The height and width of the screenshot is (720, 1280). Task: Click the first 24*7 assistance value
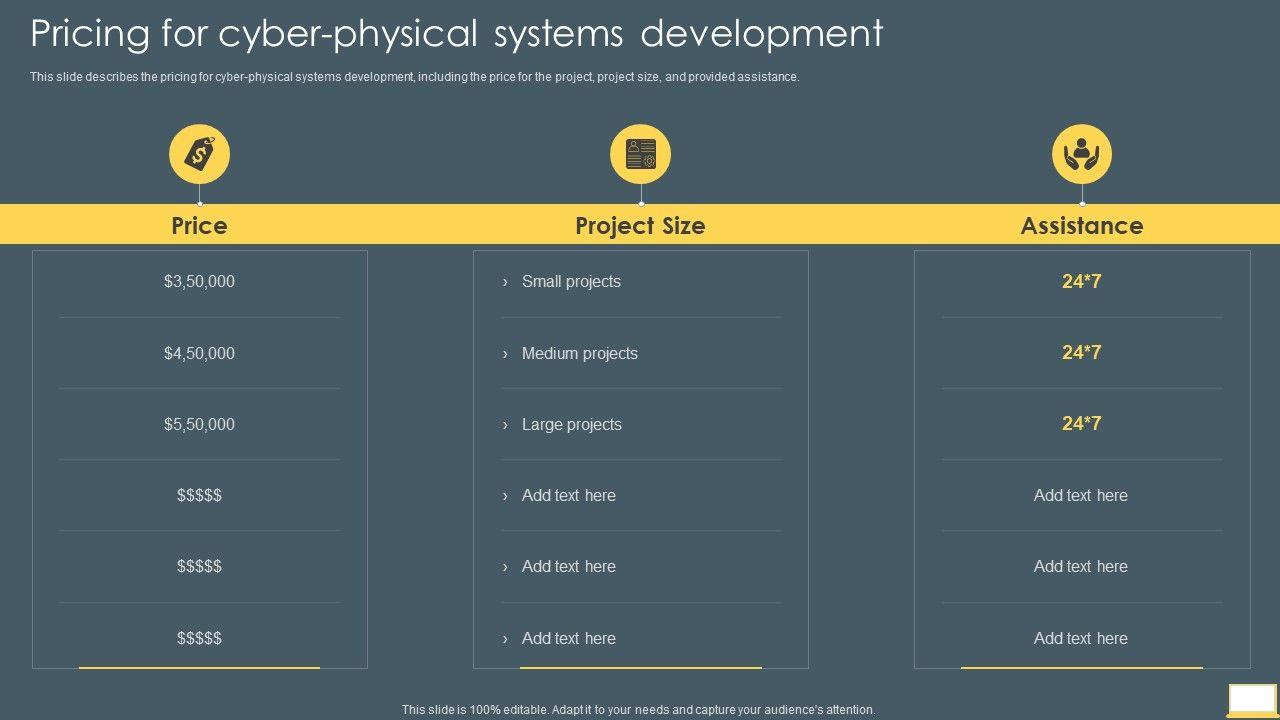pyautogui.click(x=1081, y=282)
